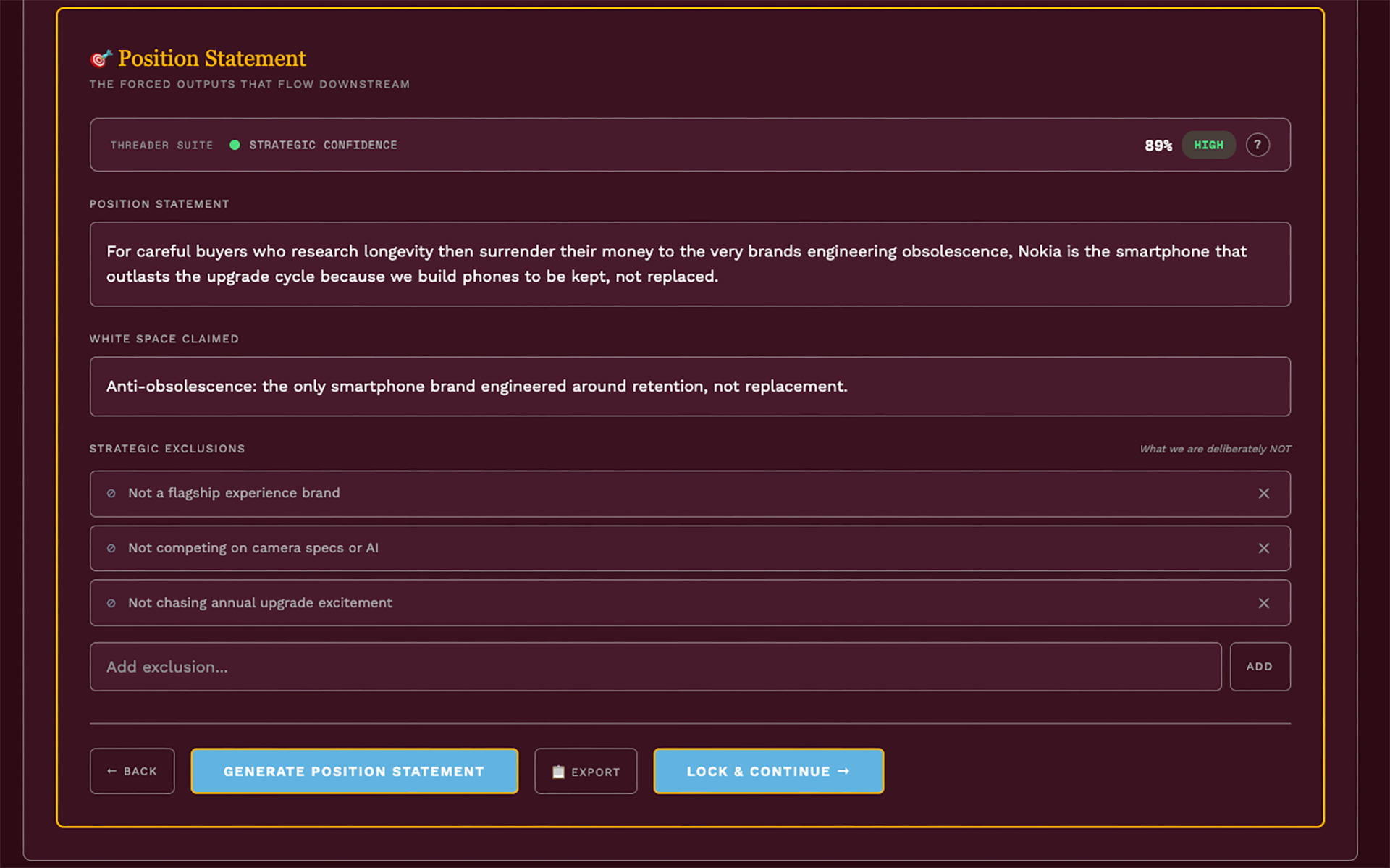Viewport: 1390px width, 868px height.
Task: Click the green strategic confidence status dot
Action: 235,145
